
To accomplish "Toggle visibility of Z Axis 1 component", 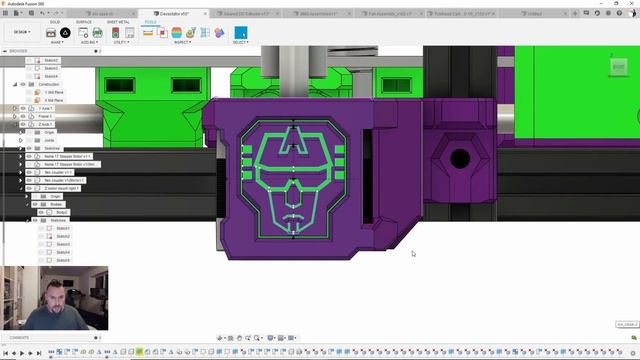I will (23, 124).
